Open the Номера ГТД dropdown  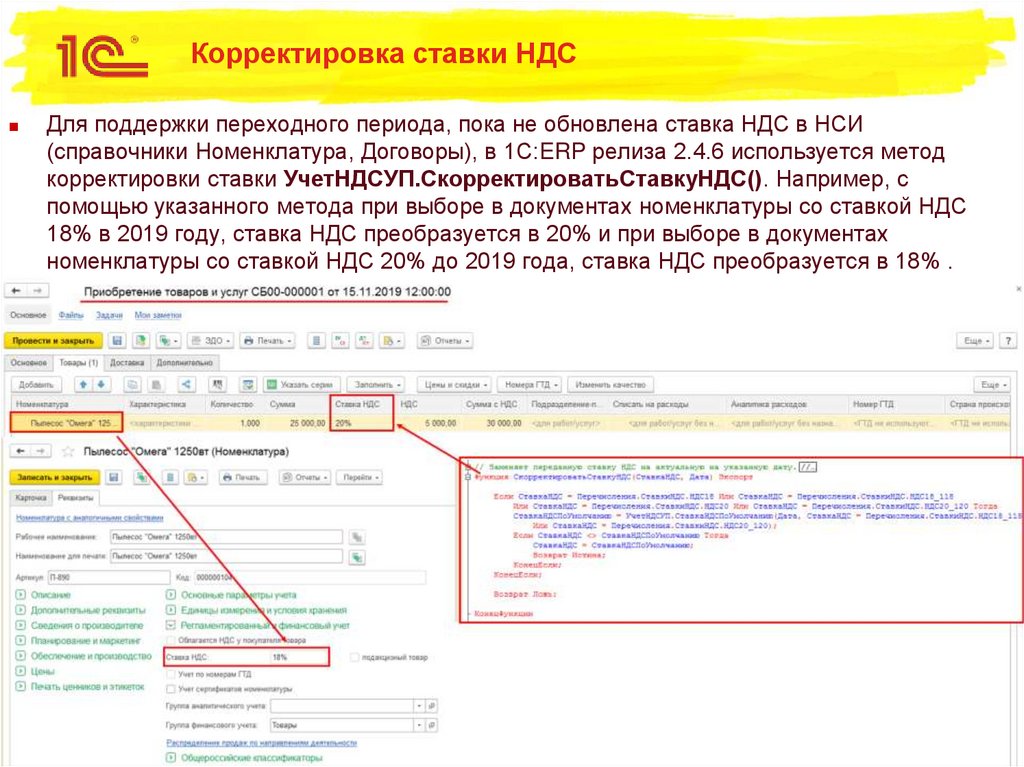[531, 385]
